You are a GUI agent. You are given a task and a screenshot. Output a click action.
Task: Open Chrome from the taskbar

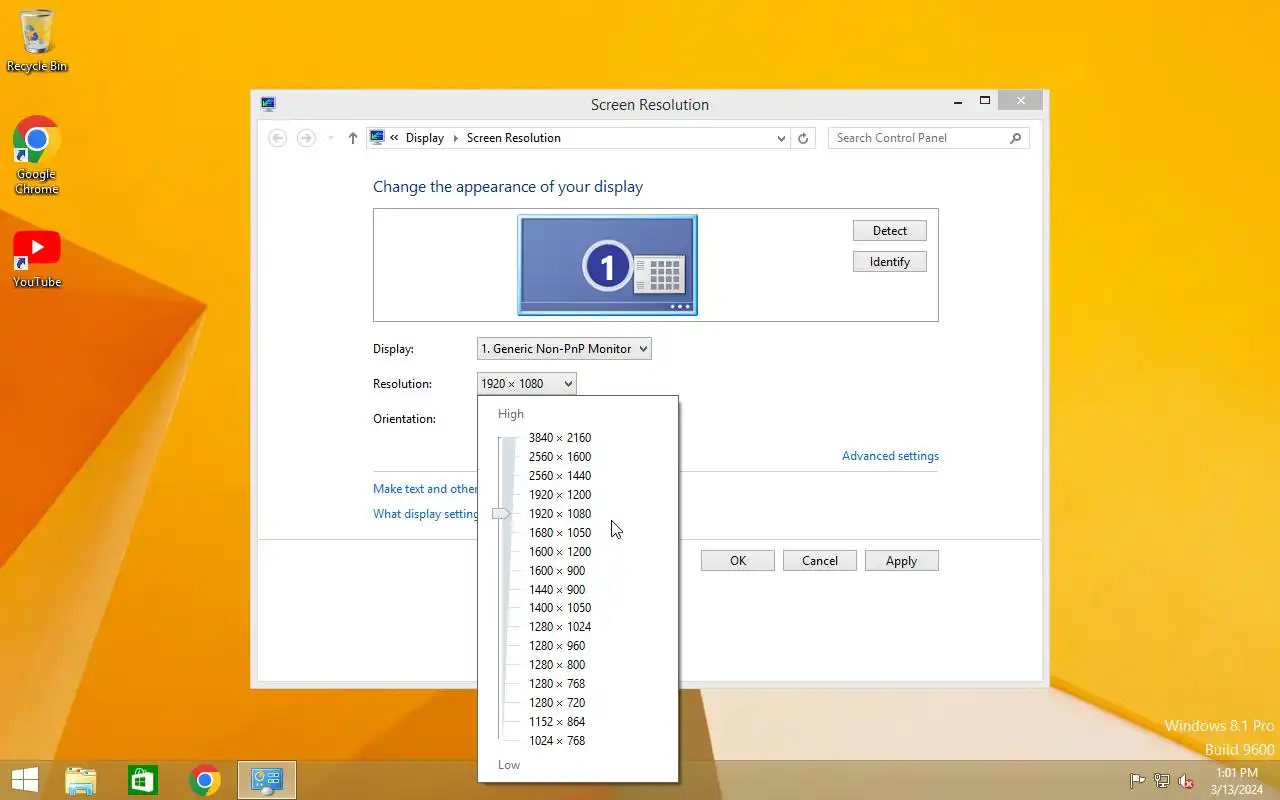[205, 780]
